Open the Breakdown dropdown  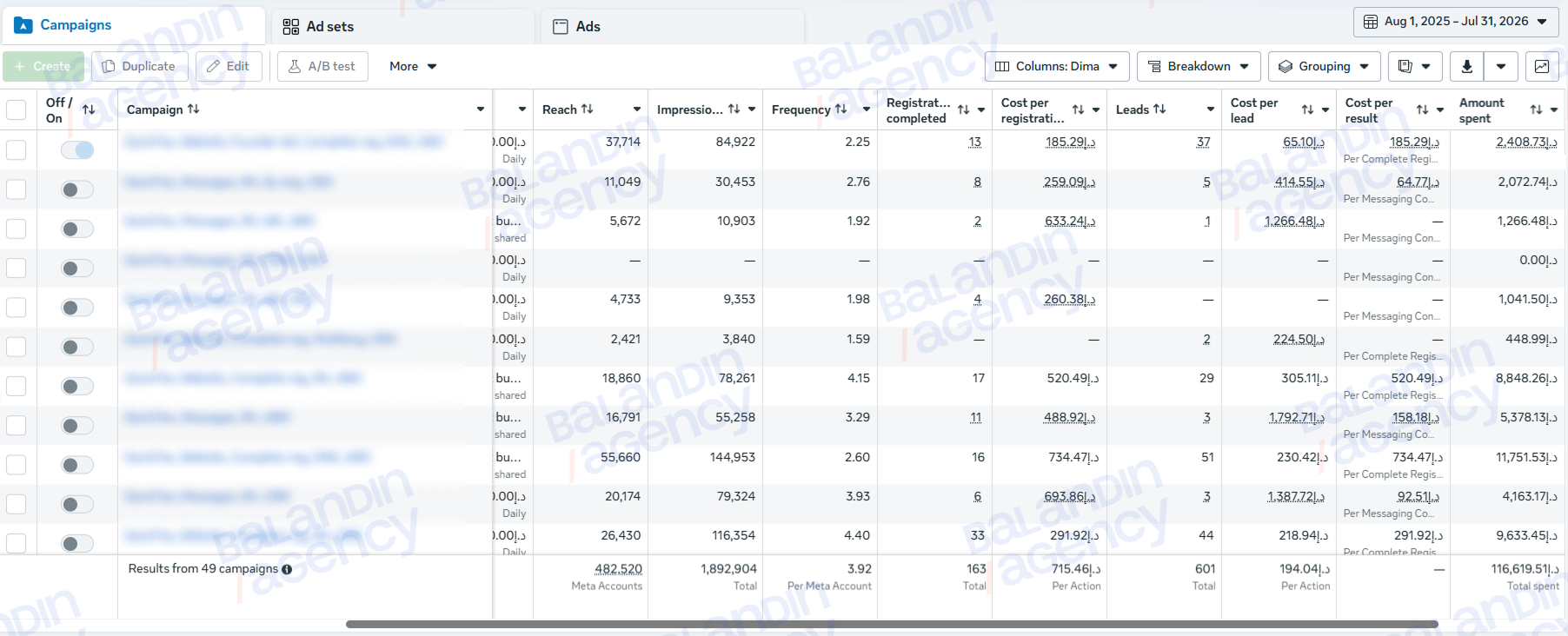pos(1199,66)
